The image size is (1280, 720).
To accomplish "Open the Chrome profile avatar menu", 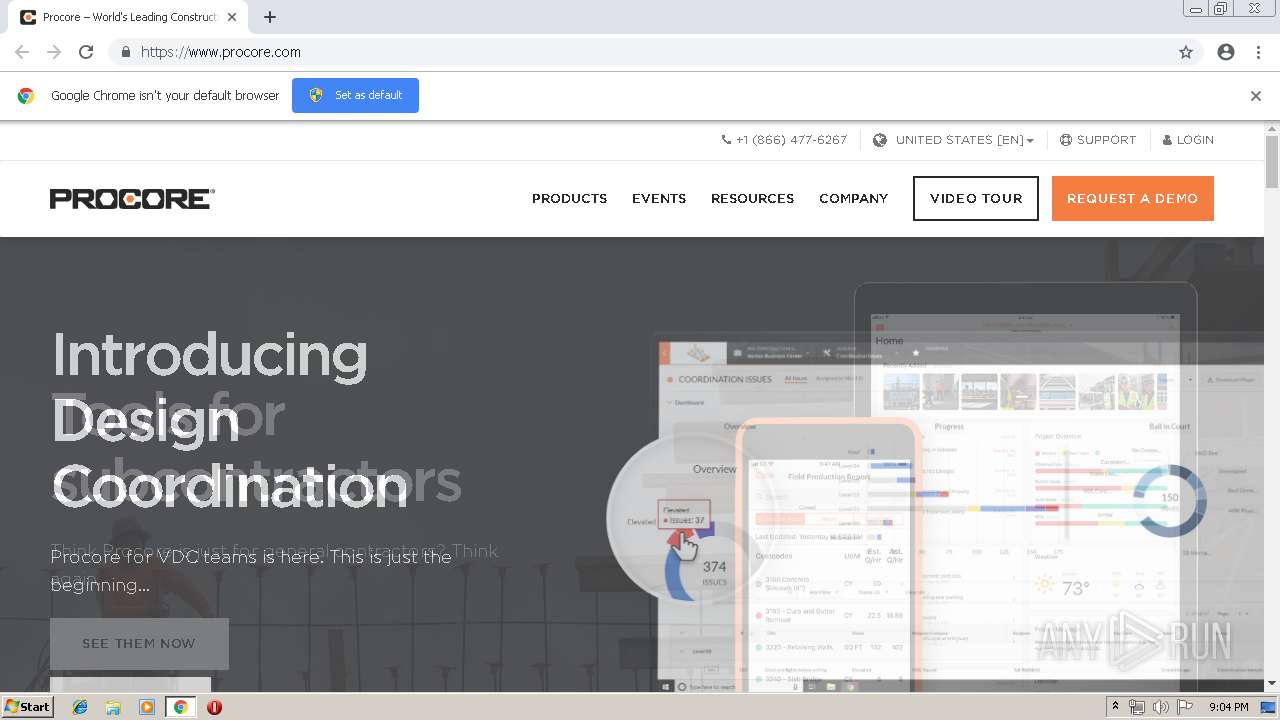I will coord(1226,52).
